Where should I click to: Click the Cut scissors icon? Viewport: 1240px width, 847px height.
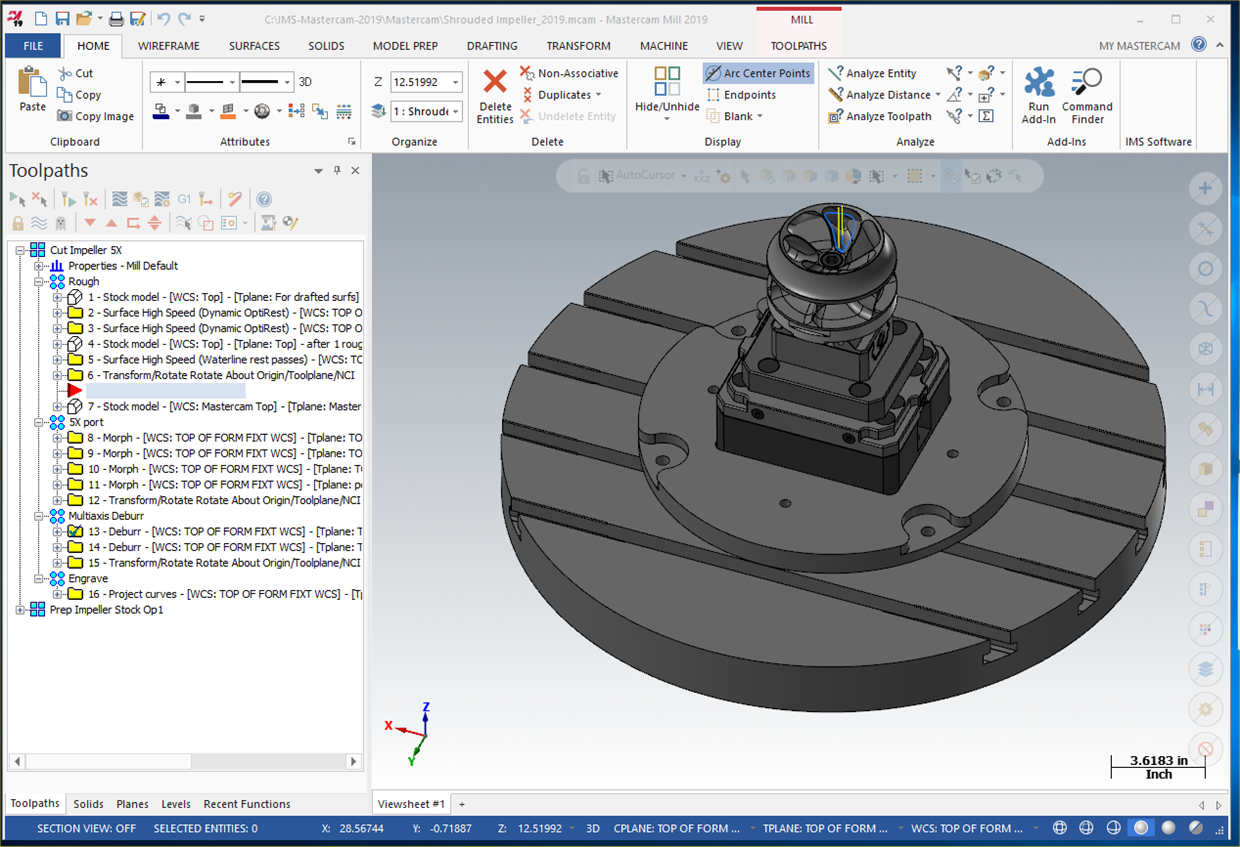[x=64, y=73]
